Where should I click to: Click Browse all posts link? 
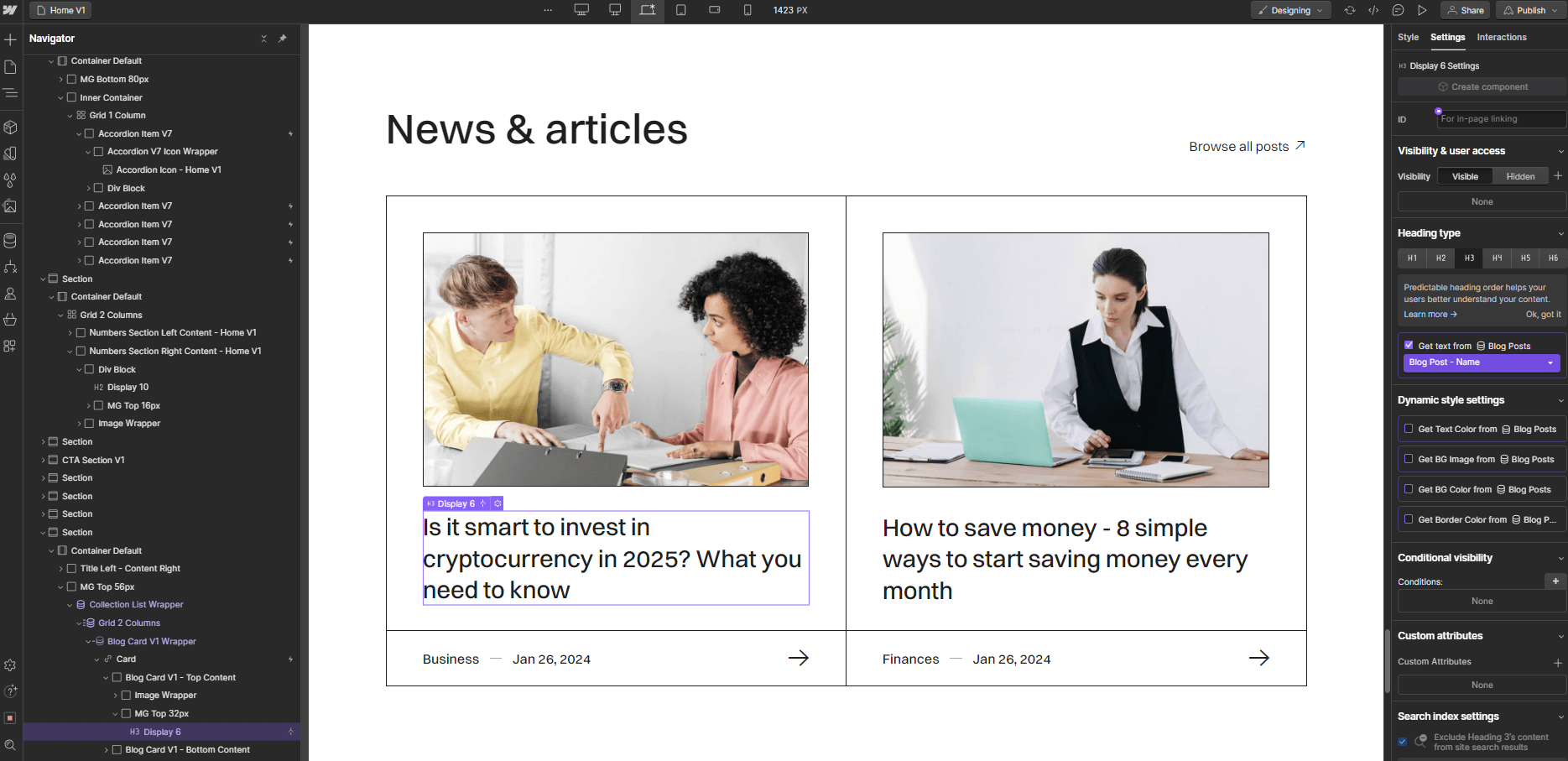1239,146
